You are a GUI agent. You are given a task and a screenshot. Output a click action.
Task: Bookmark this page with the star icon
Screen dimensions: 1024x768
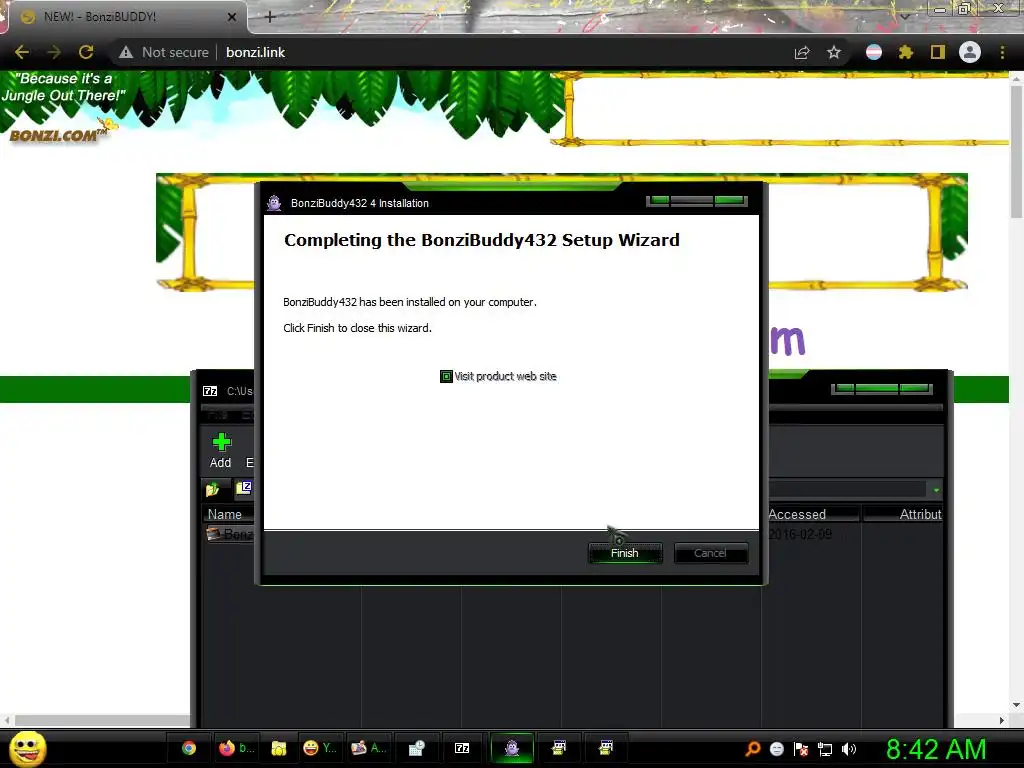click(834, 52)
